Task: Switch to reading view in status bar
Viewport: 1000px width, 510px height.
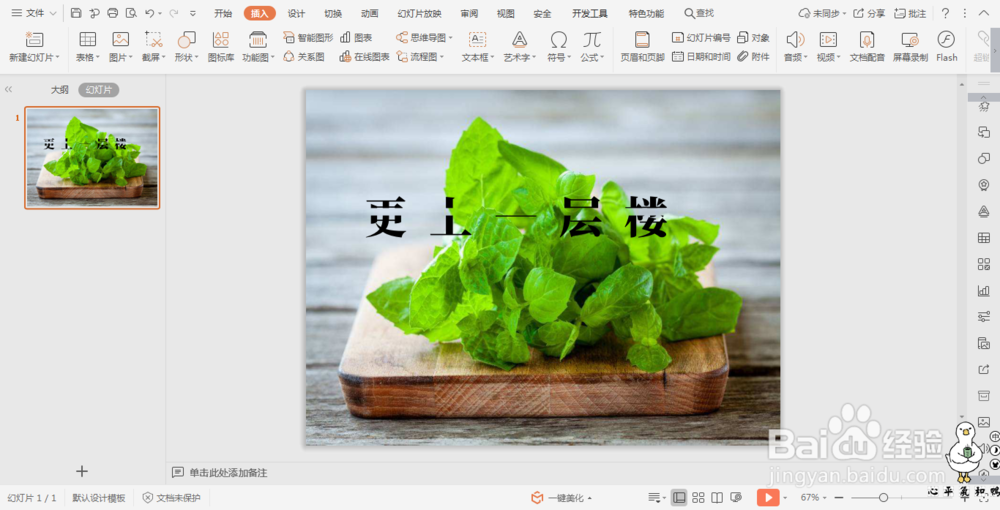Action: click(717, 497)
